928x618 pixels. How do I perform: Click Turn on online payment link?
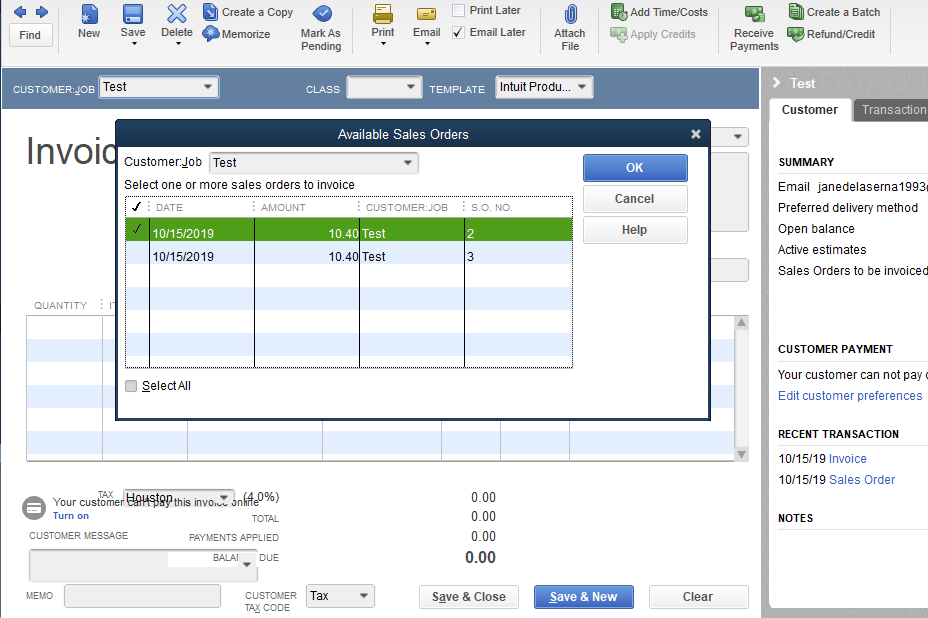71,516
